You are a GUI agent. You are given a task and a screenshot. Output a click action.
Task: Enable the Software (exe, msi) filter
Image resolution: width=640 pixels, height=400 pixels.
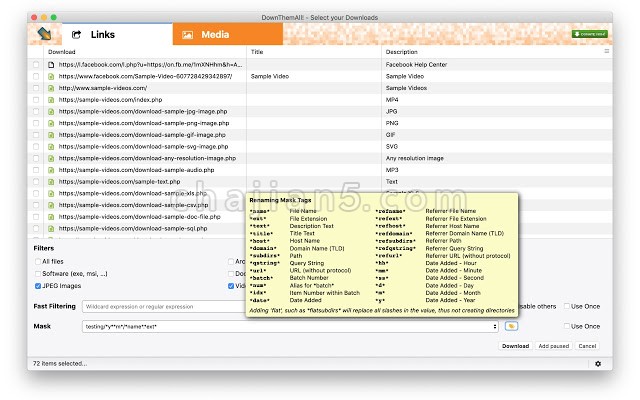coord(38,273)
